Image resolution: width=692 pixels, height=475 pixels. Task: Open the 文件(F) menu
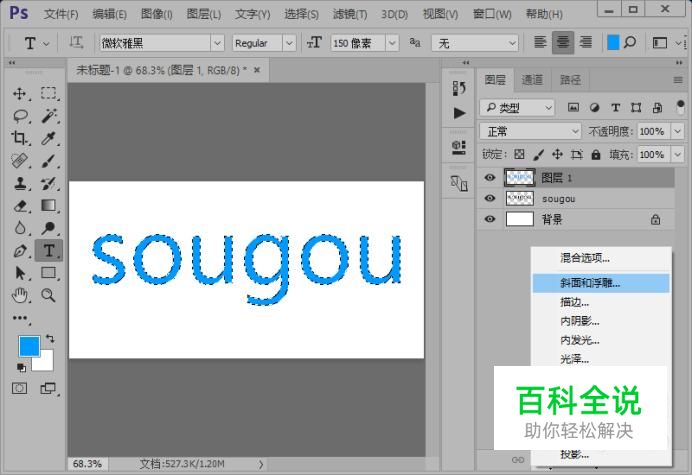[x=61, y=14]
